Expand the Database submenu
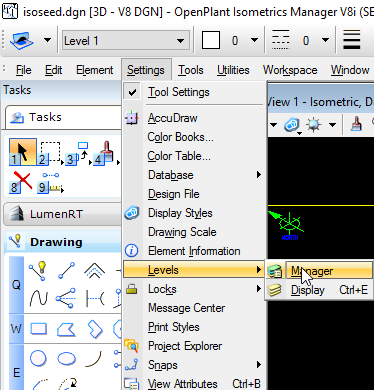This screenshot has height=390, width=374. coord(195,175)
